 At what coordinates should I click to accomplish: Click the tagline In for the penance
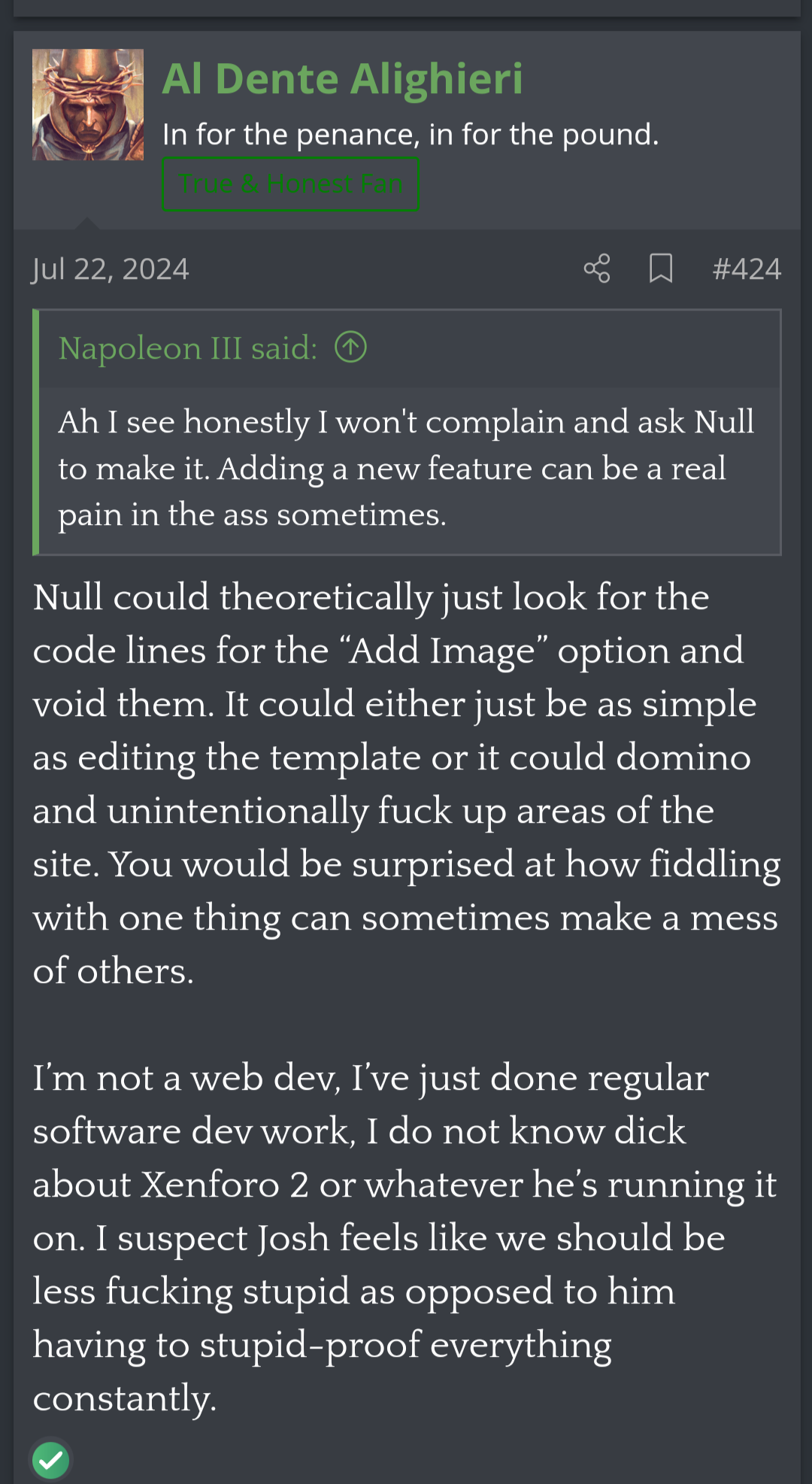coord(411,135)
